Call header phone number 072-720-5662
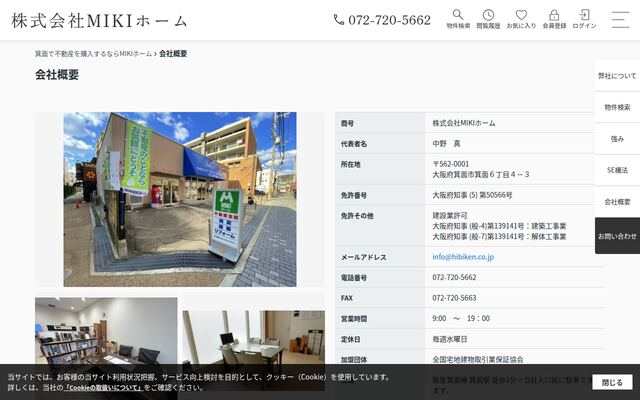Image resolution: width=640 pixels, height=400 pixels. click(389, 20)
